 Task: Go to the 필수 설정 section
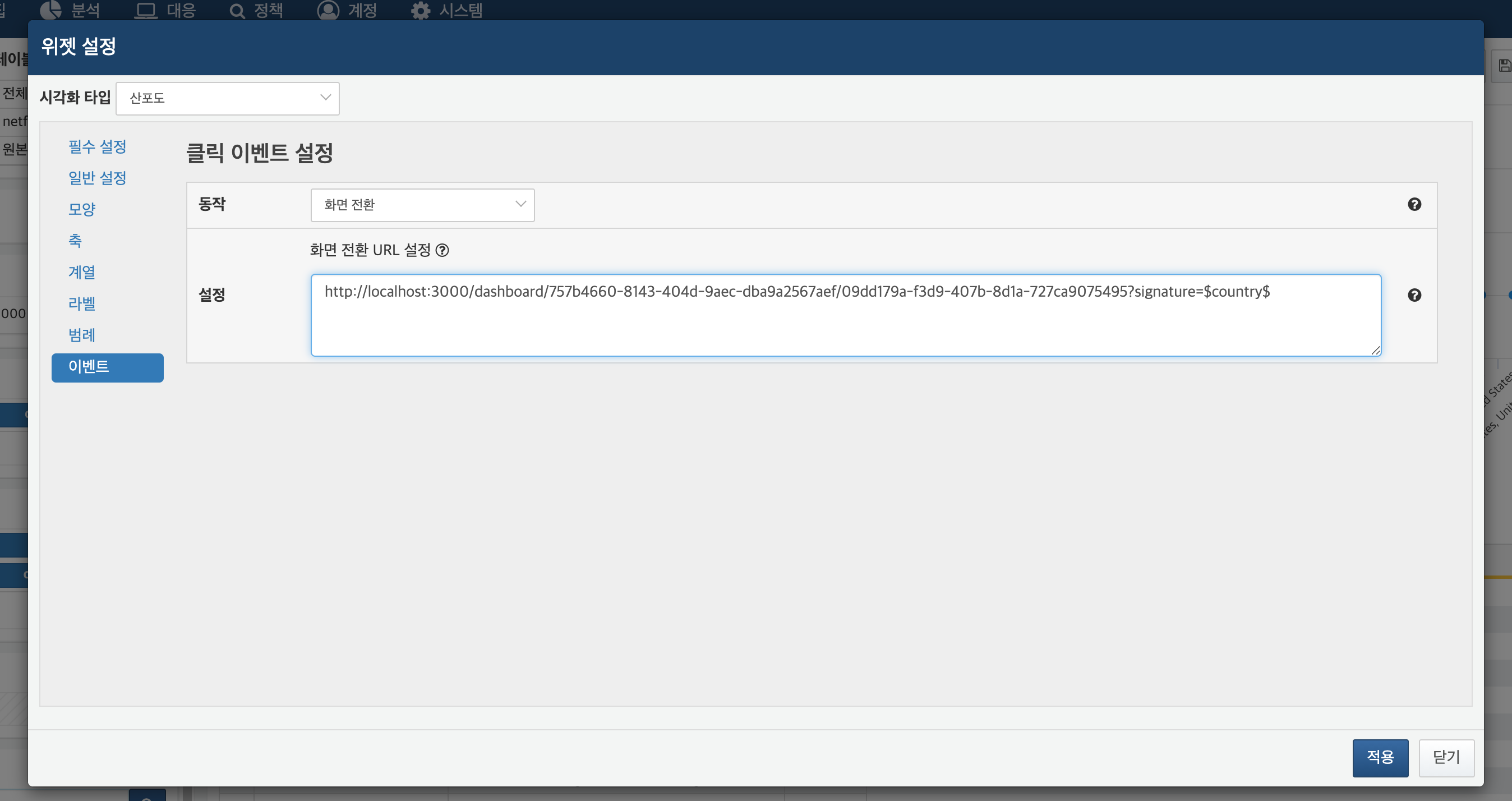pyautogui.click(x=98, y=147)
